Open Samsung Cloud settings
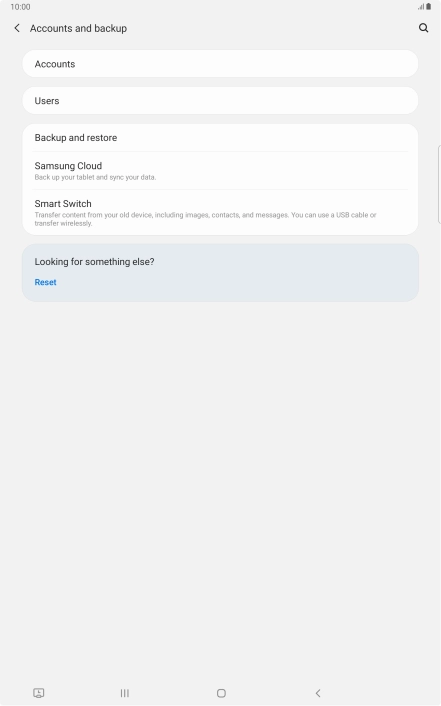 pos(220,171)
